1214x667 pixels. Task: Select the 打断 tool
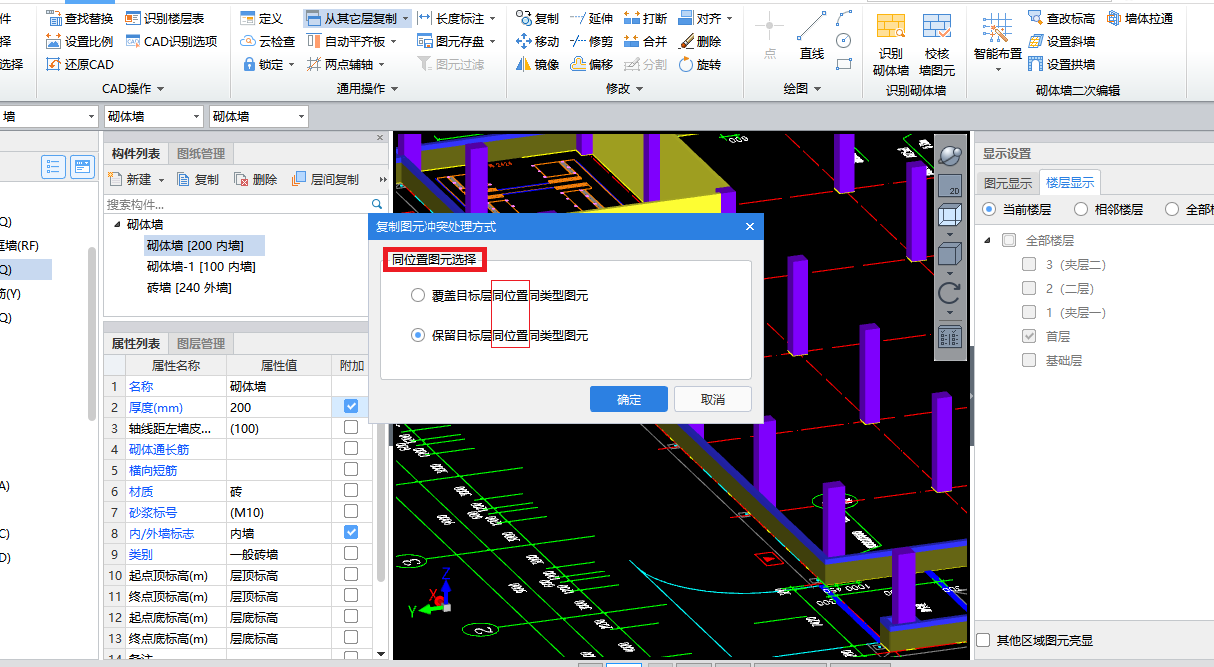(x=645, y=18)
